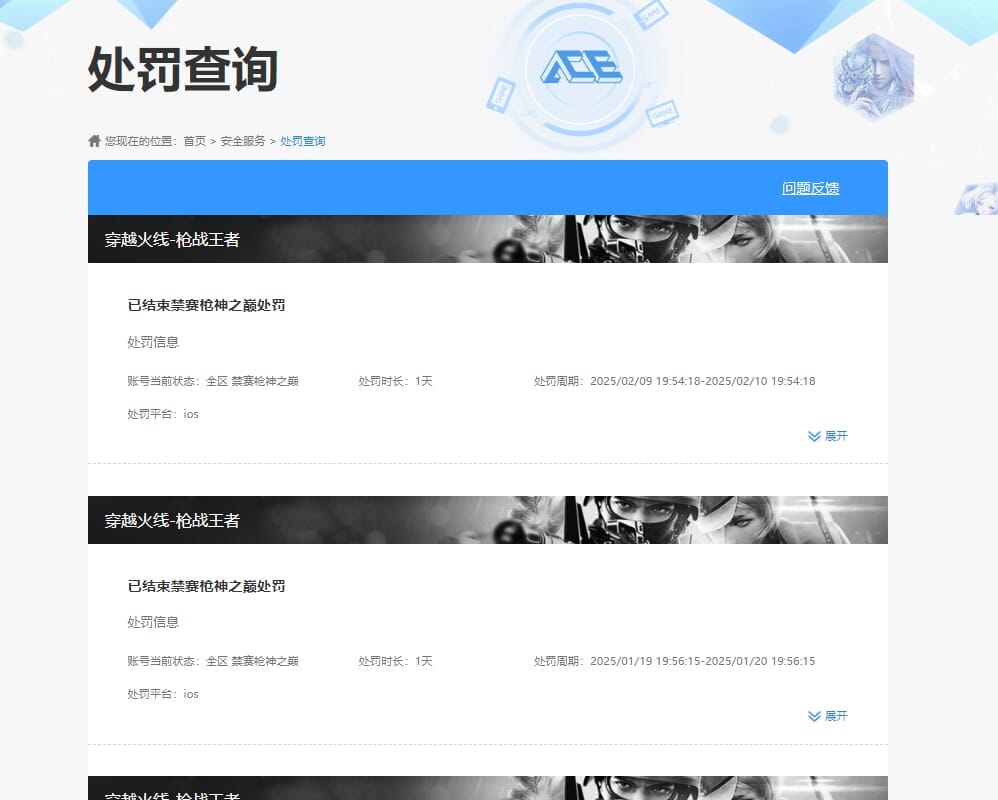Image resolution: width=998 pixels, height=800 pixels.
Task: Expand the 2025/01/19 penalty record via 展开
Action: coord(827,716)
